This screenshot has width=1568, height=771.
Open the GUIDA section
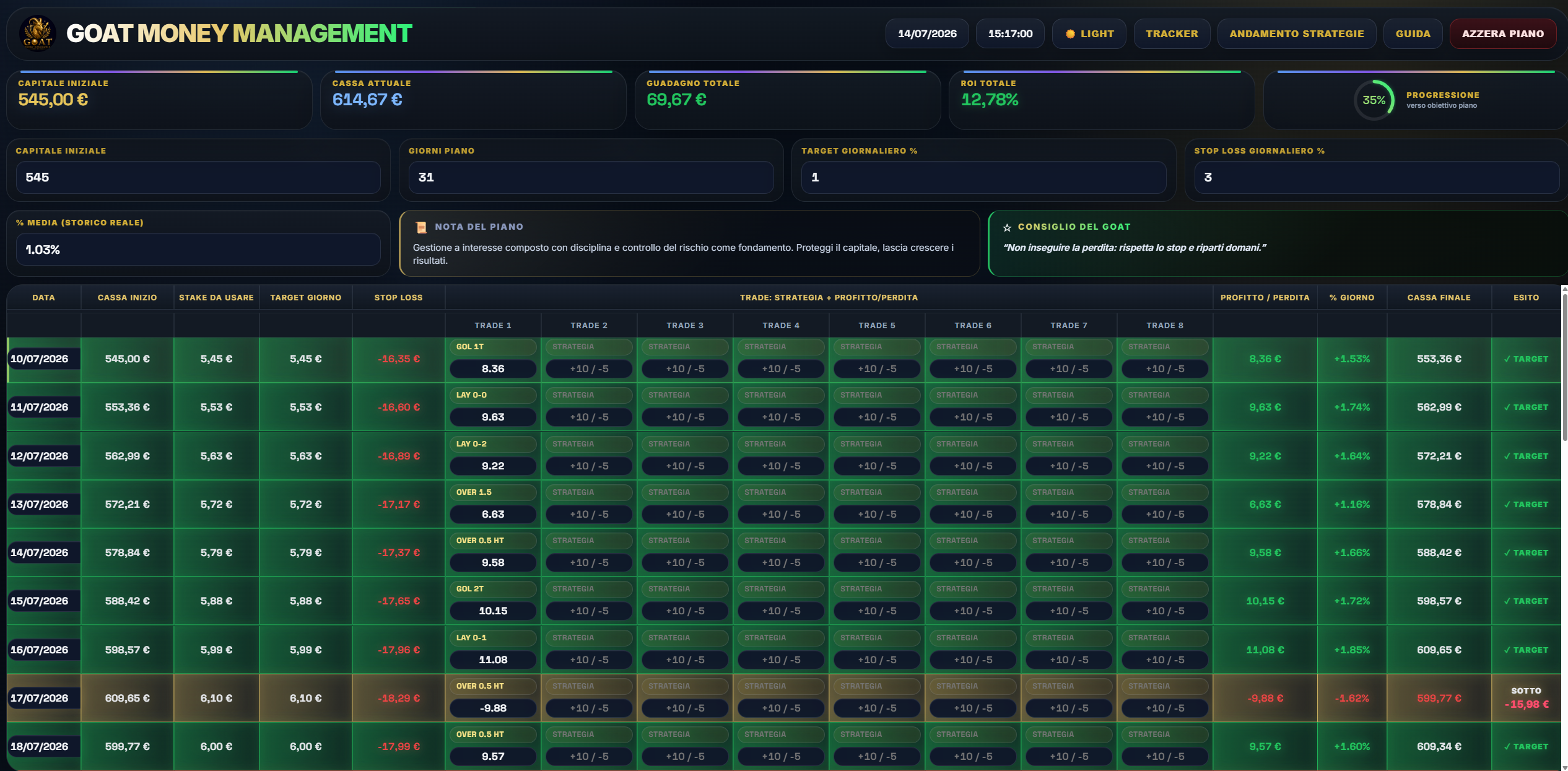pyautogui.click(x=1413, y=33)
